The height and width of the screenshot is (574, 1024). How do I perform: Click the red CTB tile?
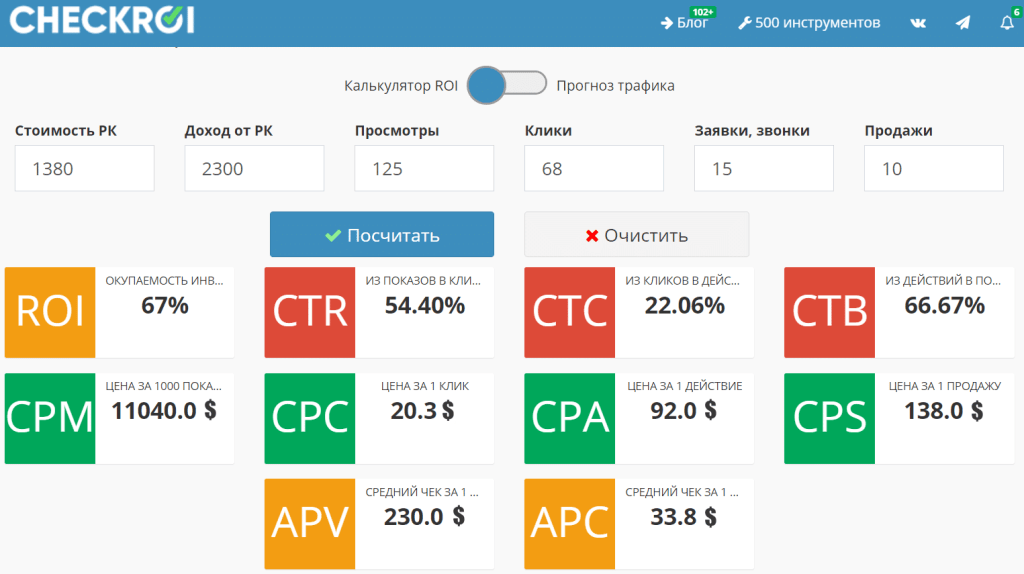point(829,312)
